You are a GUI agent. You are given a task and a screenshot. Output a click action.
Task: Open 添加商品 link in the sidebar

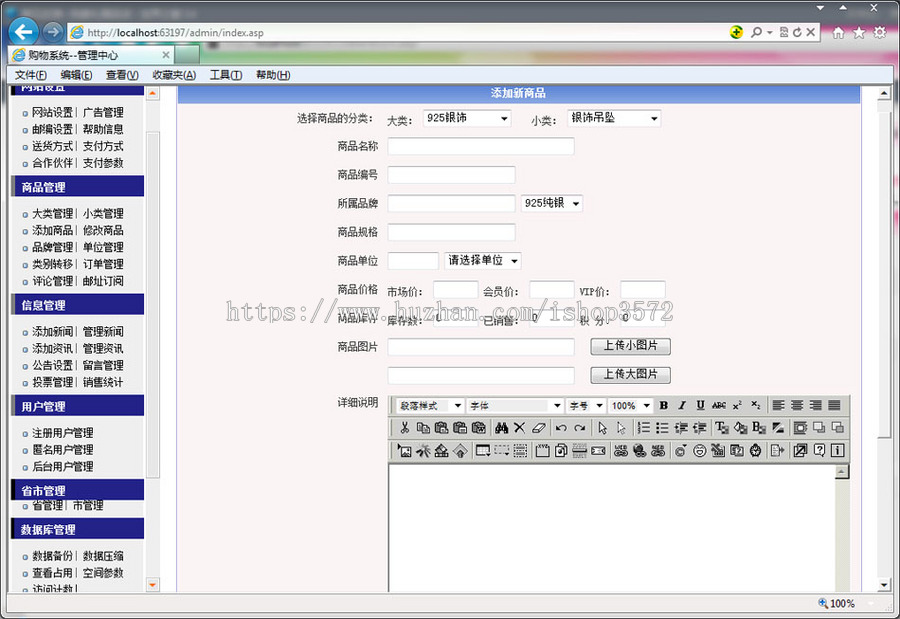coord(50,230)
